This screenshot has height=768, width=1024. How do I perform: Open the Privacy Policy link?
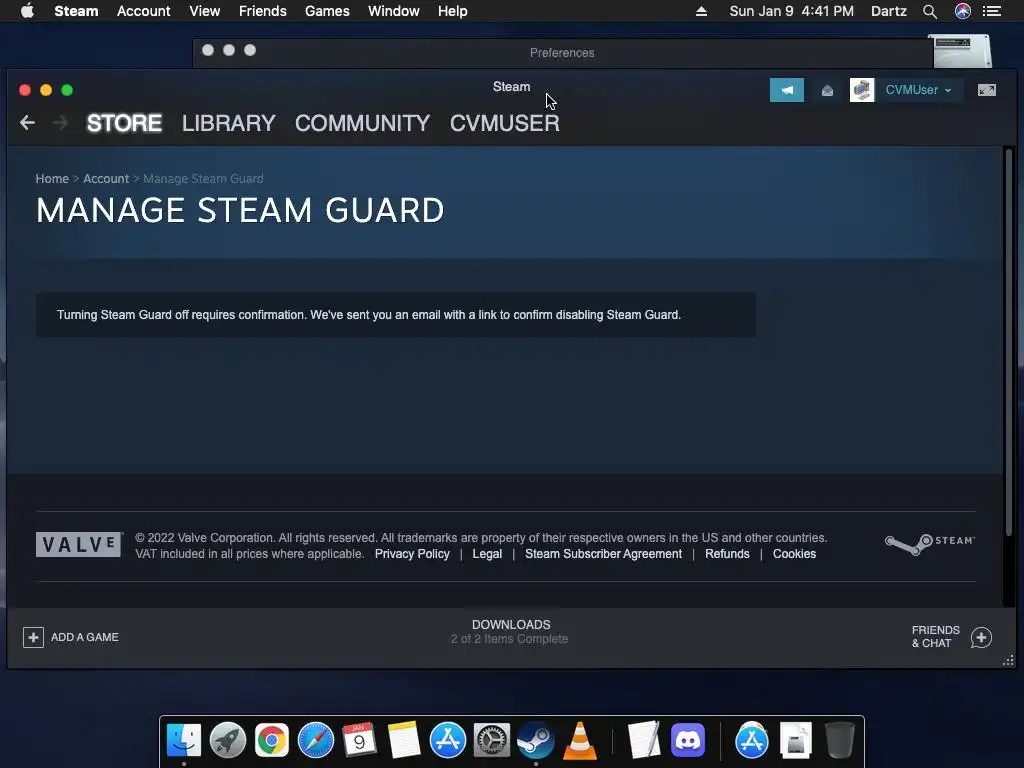pos(412,554)
